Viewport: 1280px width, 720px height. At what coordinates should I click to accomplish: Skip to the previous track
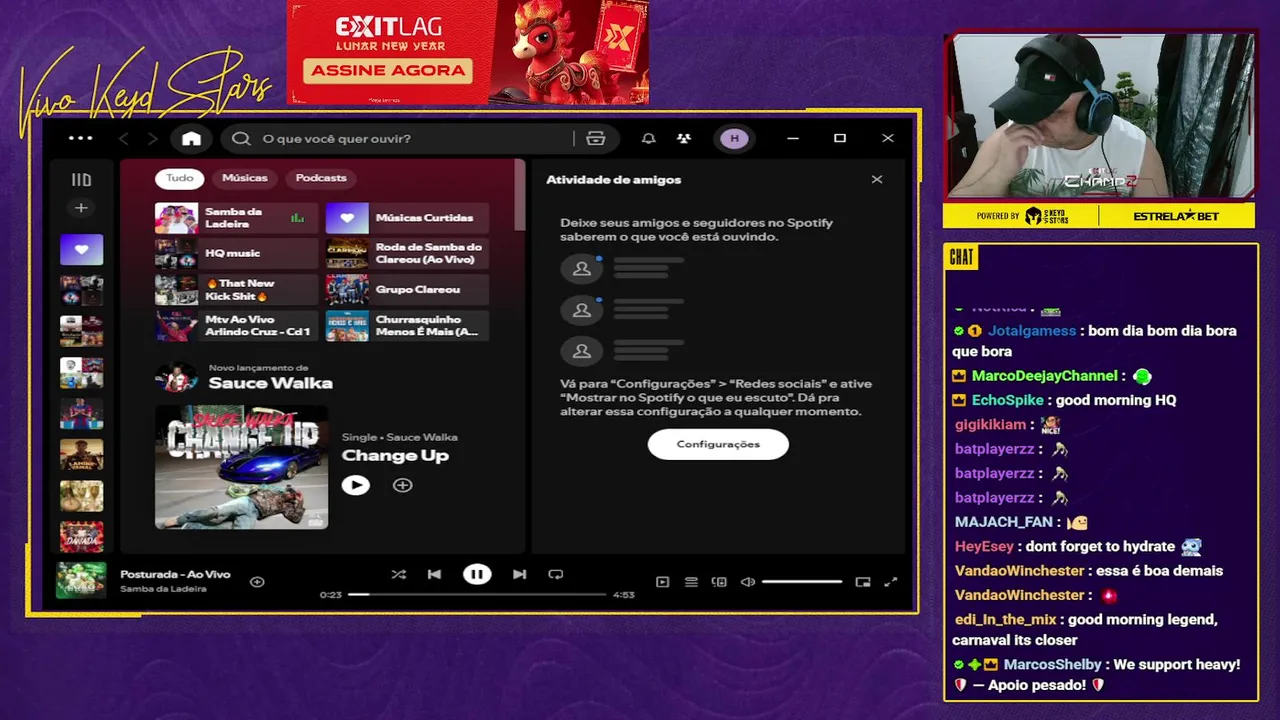(434, 574)
